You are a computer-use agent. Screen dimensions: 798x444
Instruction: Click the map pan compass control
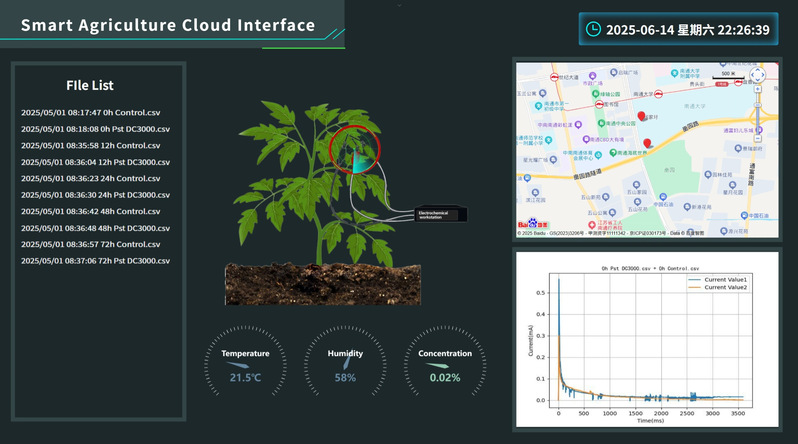click(x=757, y=75)
